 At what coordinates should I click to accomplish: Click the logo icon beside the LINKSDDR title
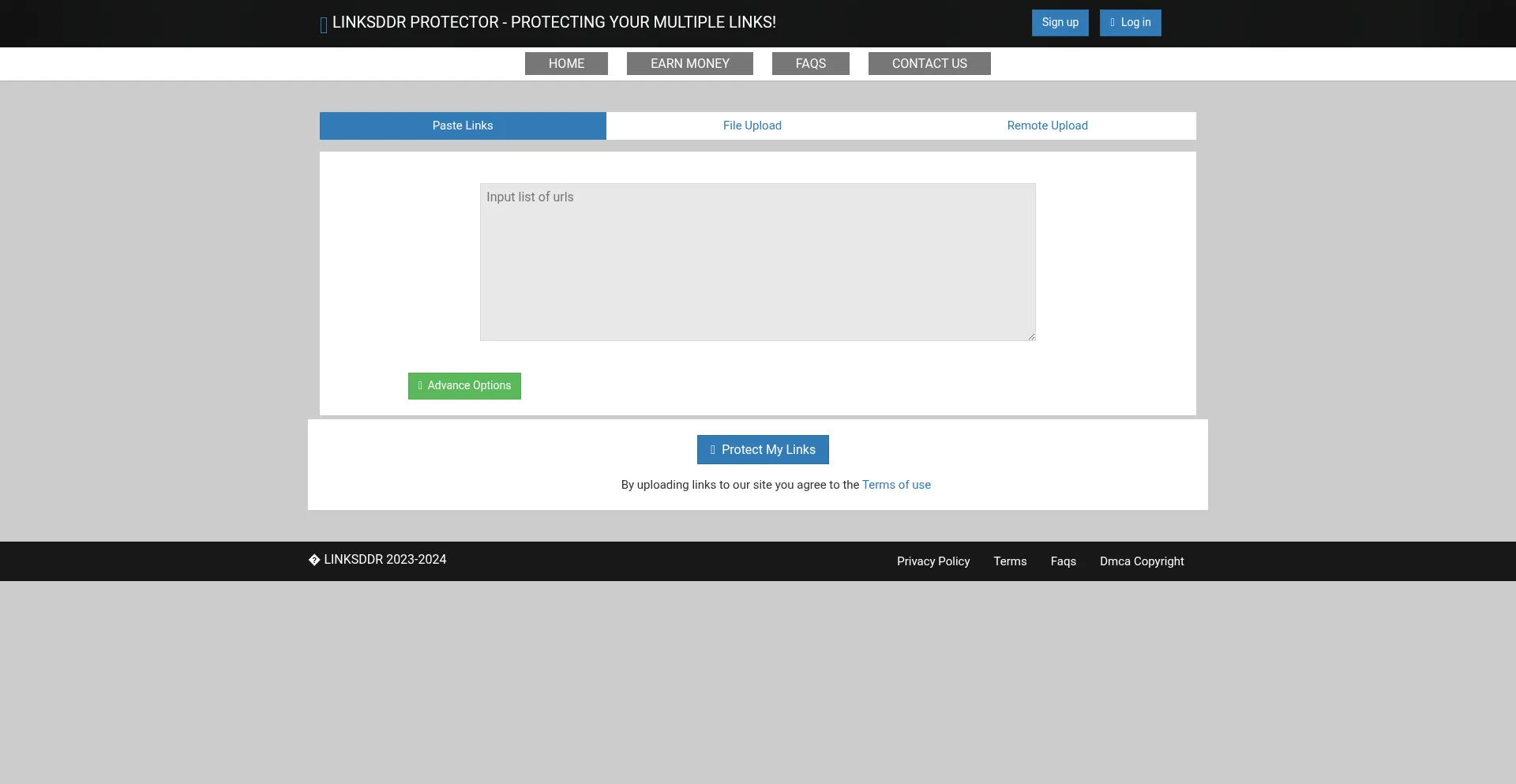[324, 25]
